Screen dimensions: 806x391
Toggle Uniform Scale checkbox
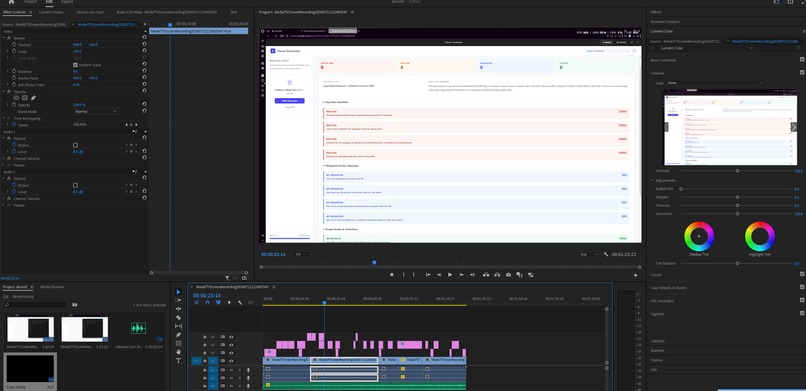76,65
